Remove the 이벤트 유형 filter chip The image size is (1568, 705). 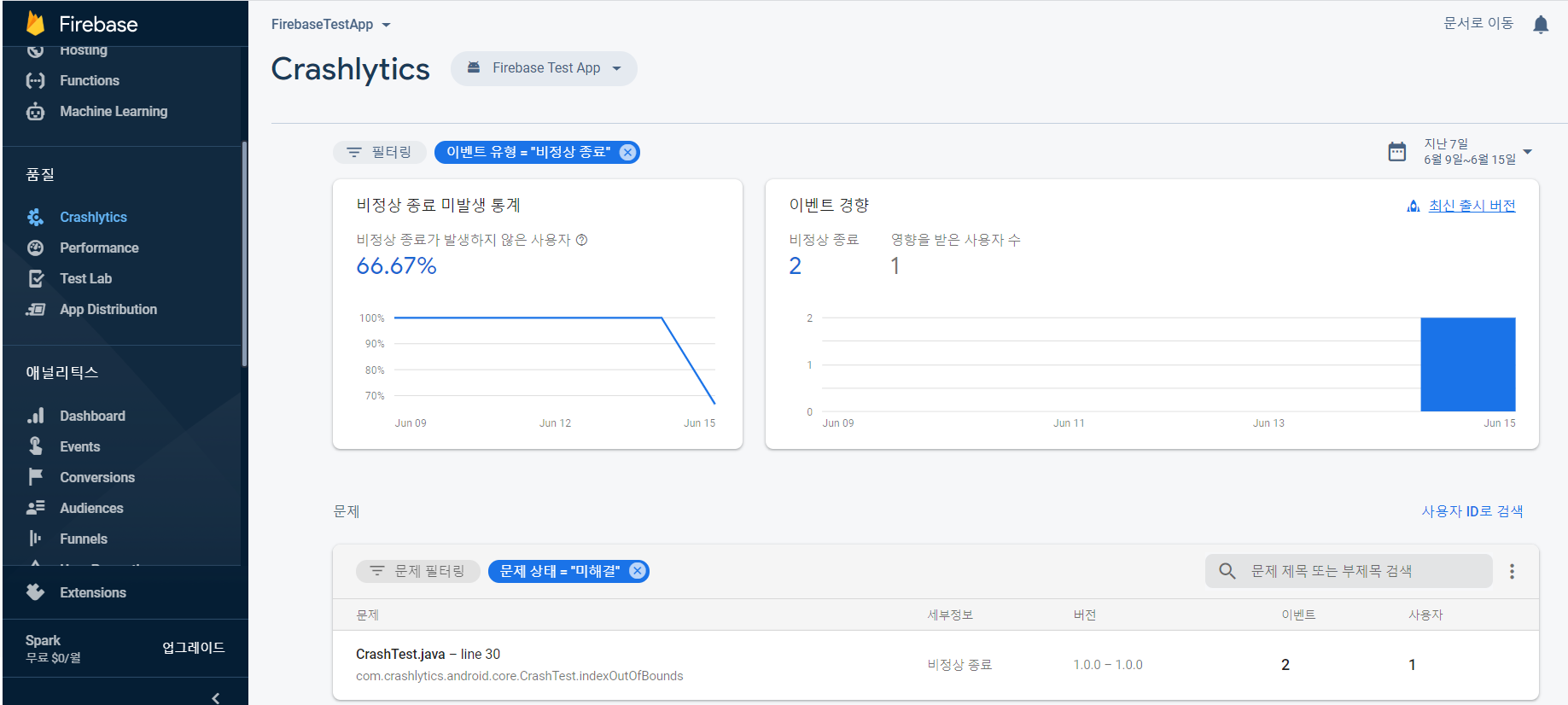(627, 152)
